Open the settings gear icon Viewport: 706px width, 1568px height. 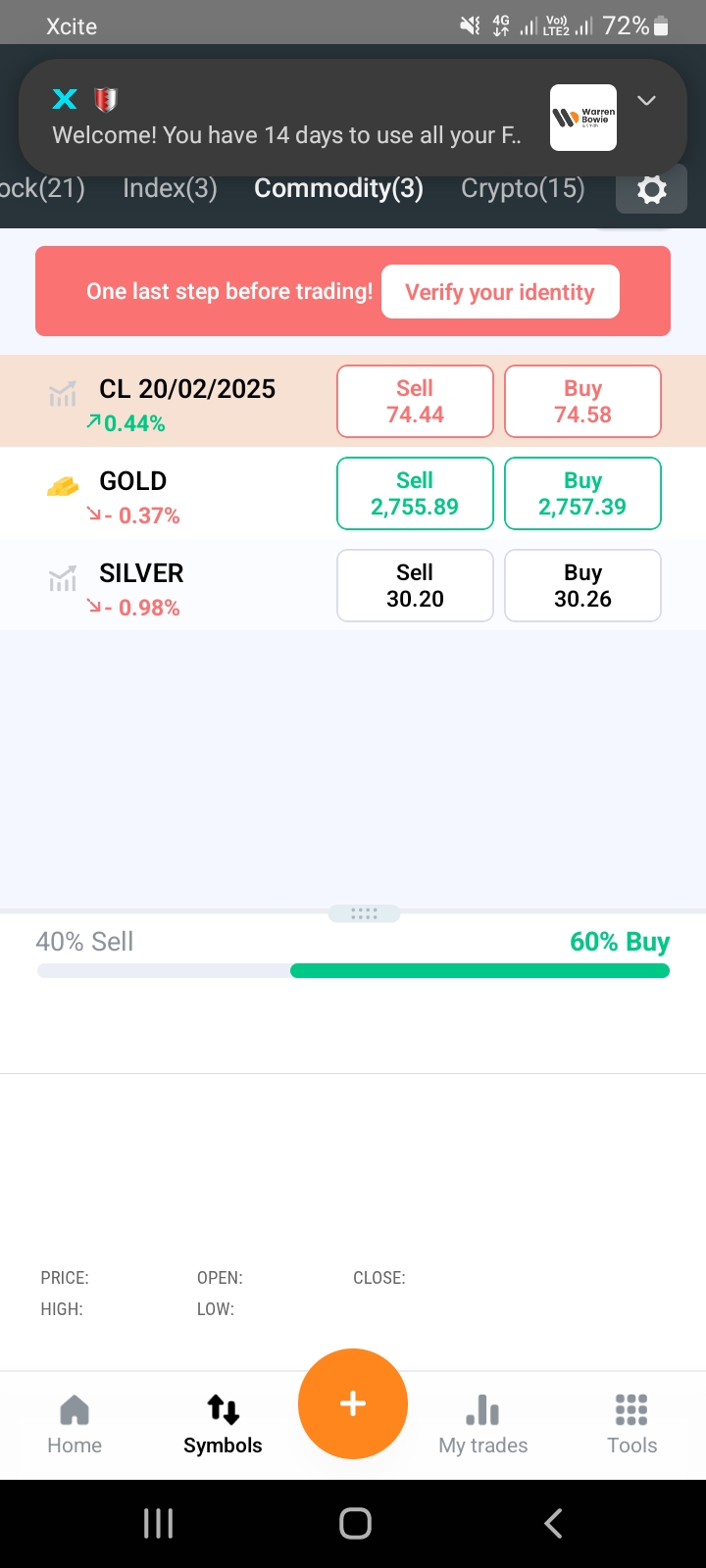pos(651,189)
